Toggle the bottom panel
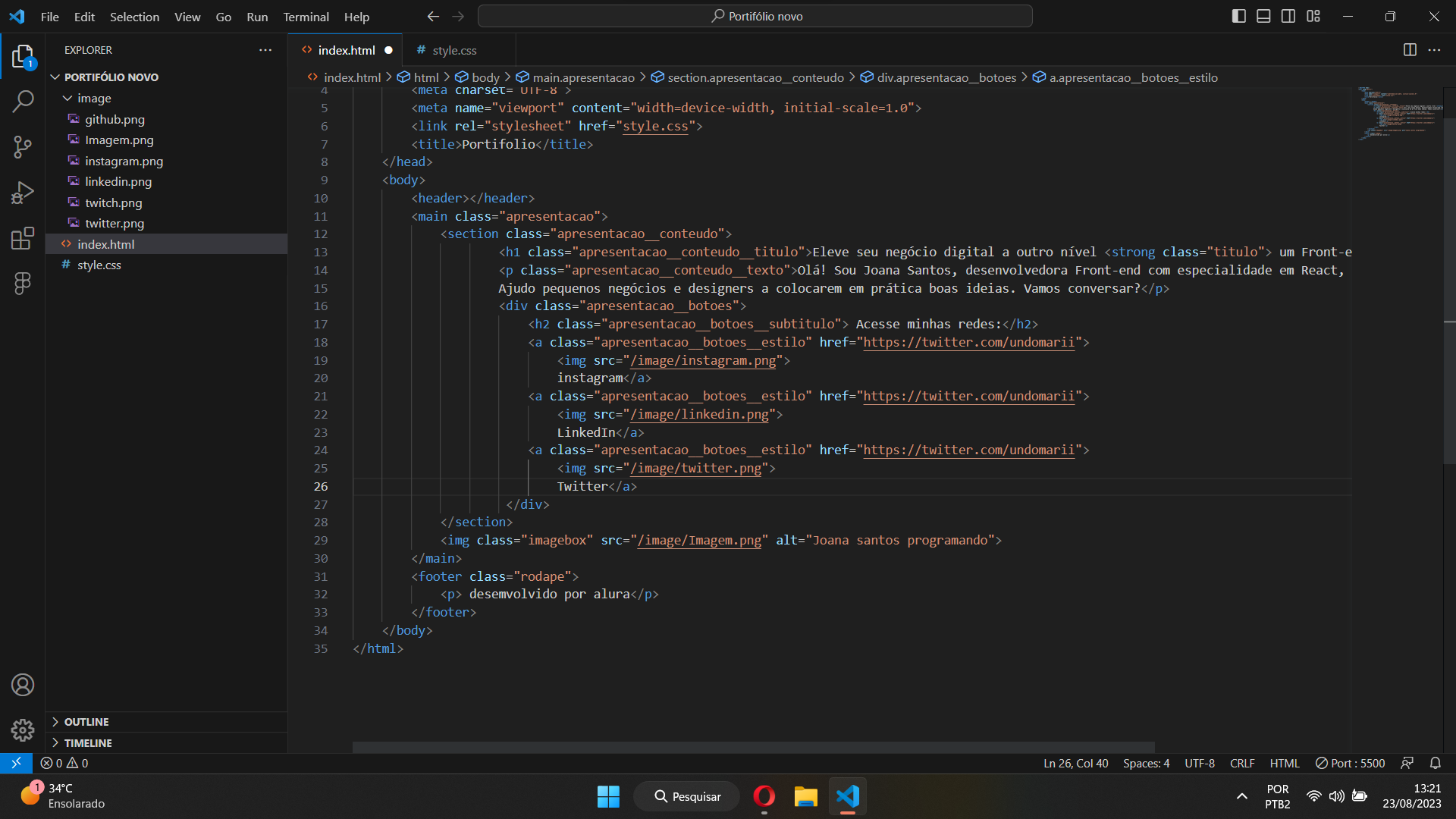1456x819 pixels. pyautogui.click(x=1263, y=16)
